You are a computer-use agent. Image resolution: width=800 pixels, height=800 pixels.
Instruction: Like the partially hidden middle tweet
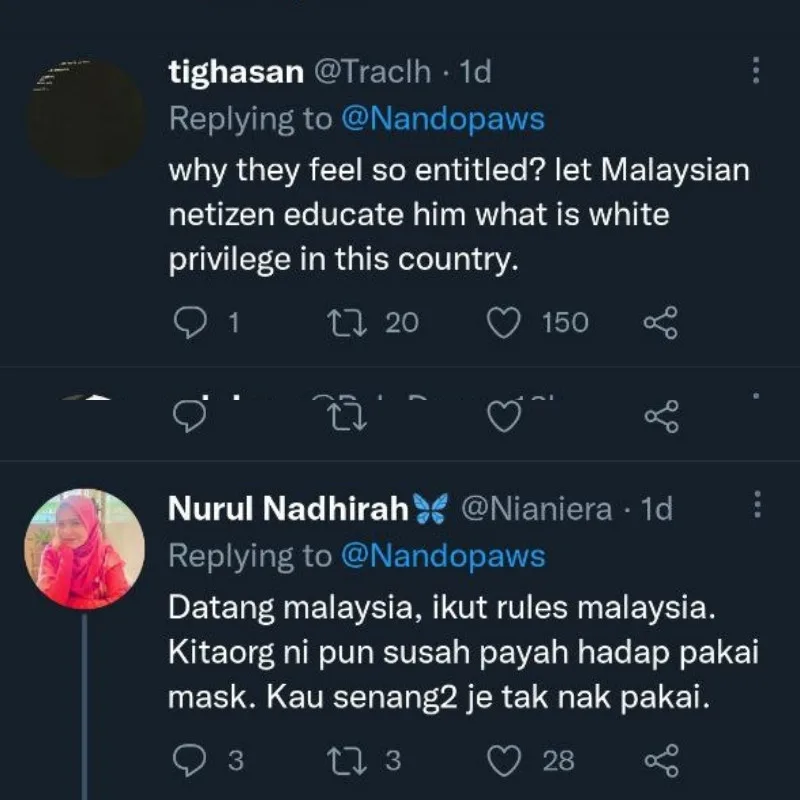pos(502,418)
